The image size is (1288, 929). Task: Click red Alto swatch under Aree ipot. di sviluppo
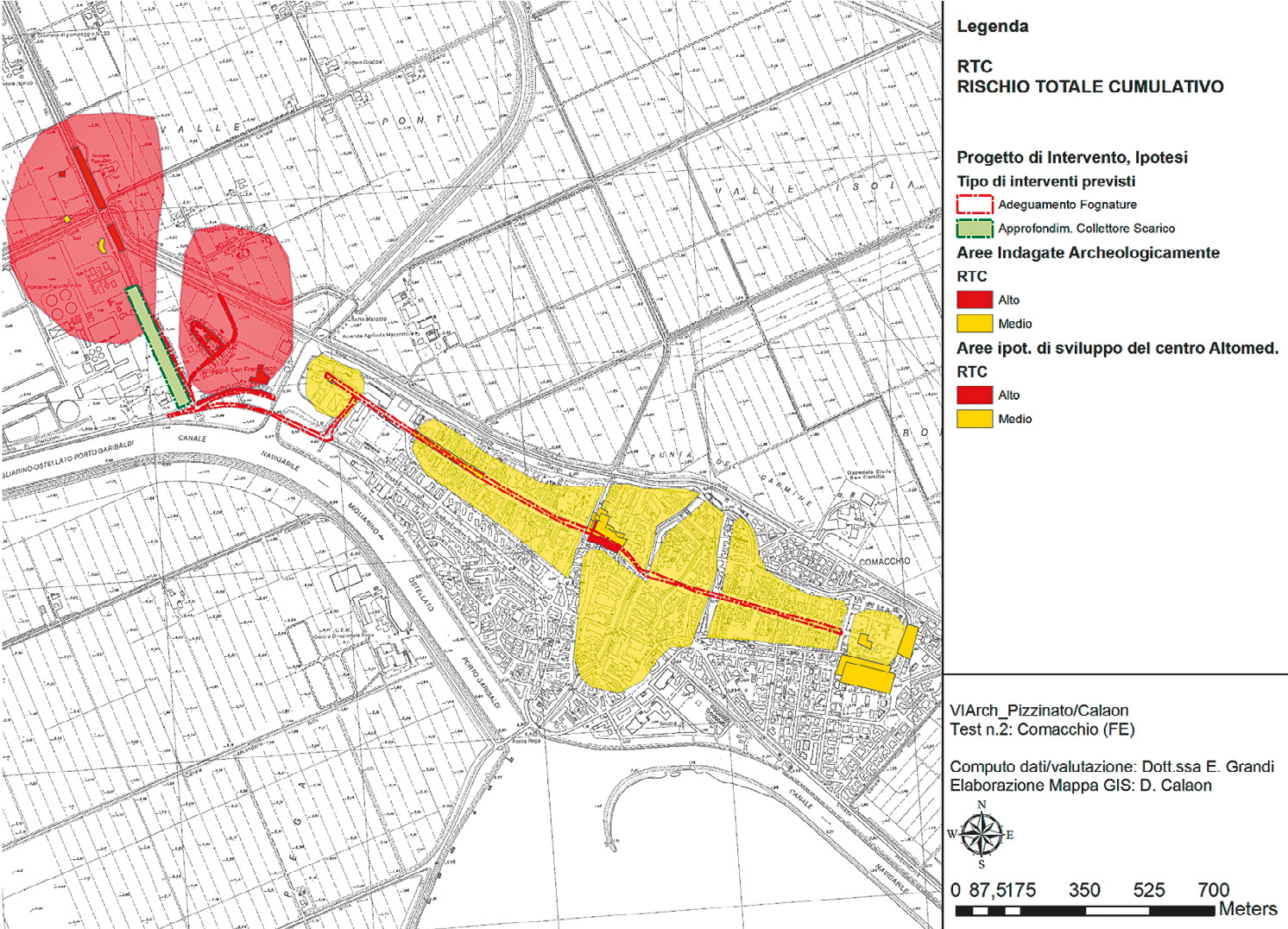point(975,395)
